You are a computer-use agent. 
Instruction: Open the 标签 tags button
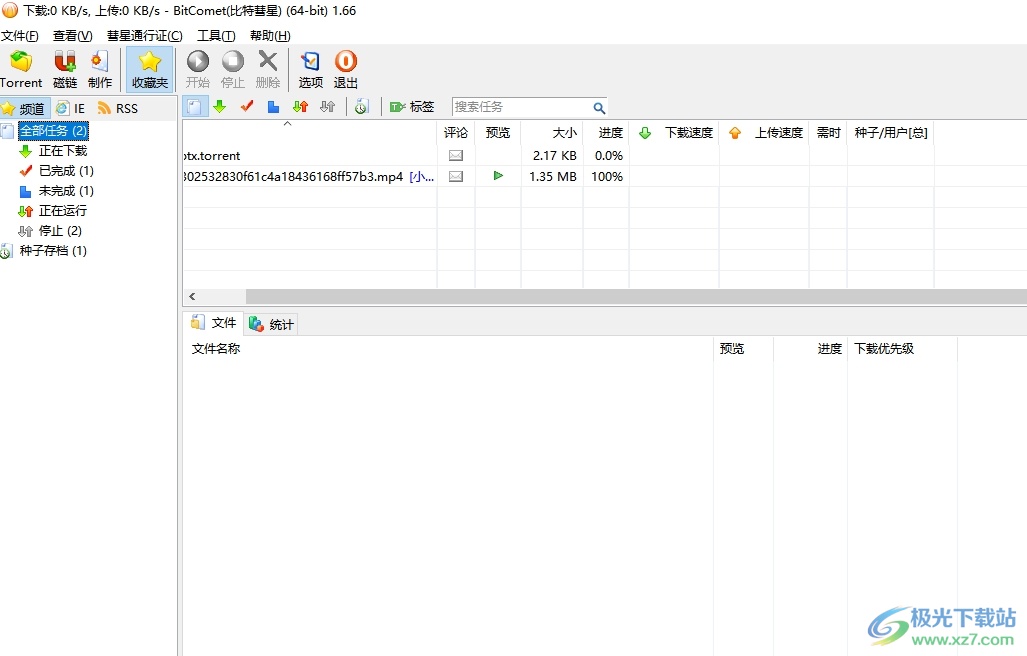[412, 107]
